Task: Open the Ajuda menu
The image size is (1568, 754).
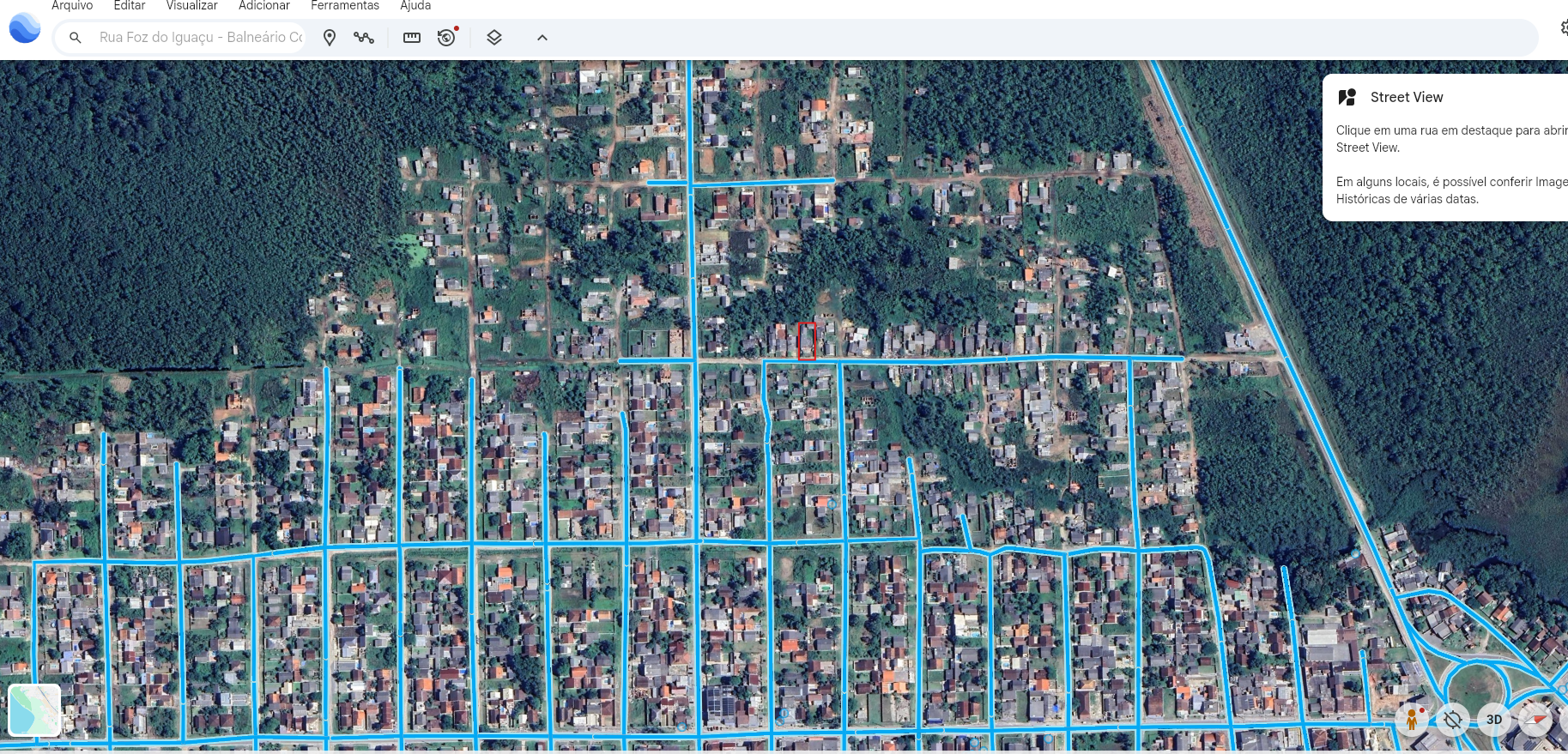Action: click(x=415, y=5)
